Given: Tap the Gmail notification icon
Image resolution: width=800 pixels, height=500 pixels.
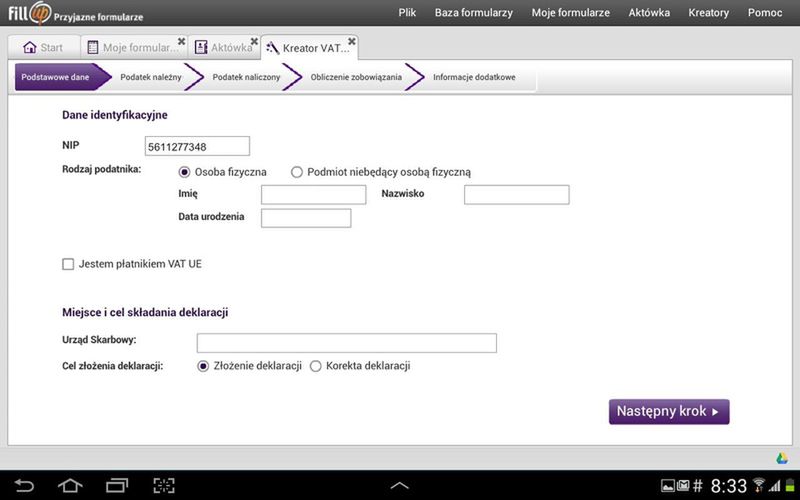Looking at the screenshot, I should pos(683,486).
